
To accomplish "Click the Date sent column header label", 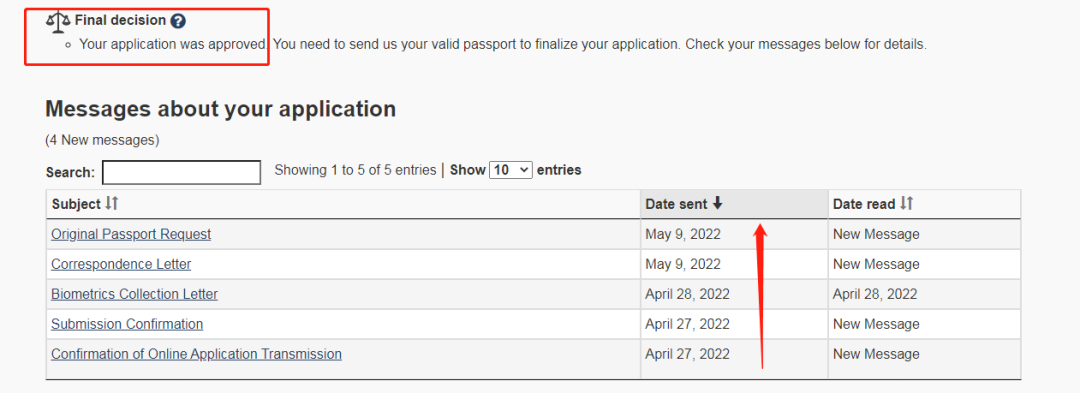I will click(x=676, y=204).
